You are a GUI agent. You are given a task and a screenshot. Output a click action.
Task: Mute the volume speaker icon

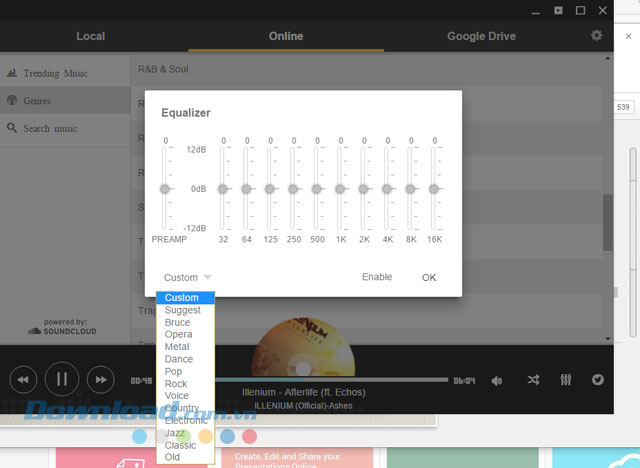click(x=497, y=380)
